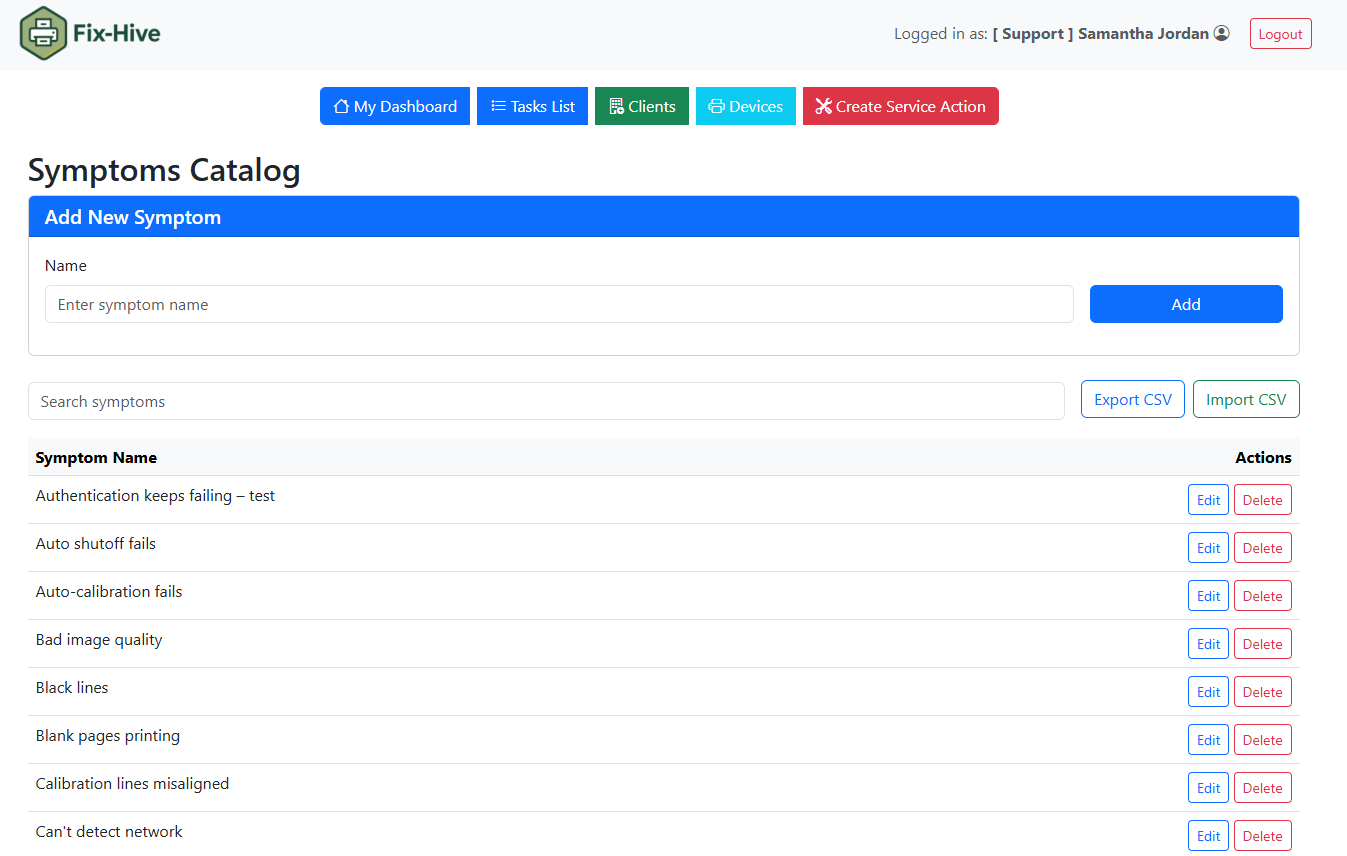The image size is (1347, 856).
Task: Log out using the Logout button
Action: point(1280,34)
